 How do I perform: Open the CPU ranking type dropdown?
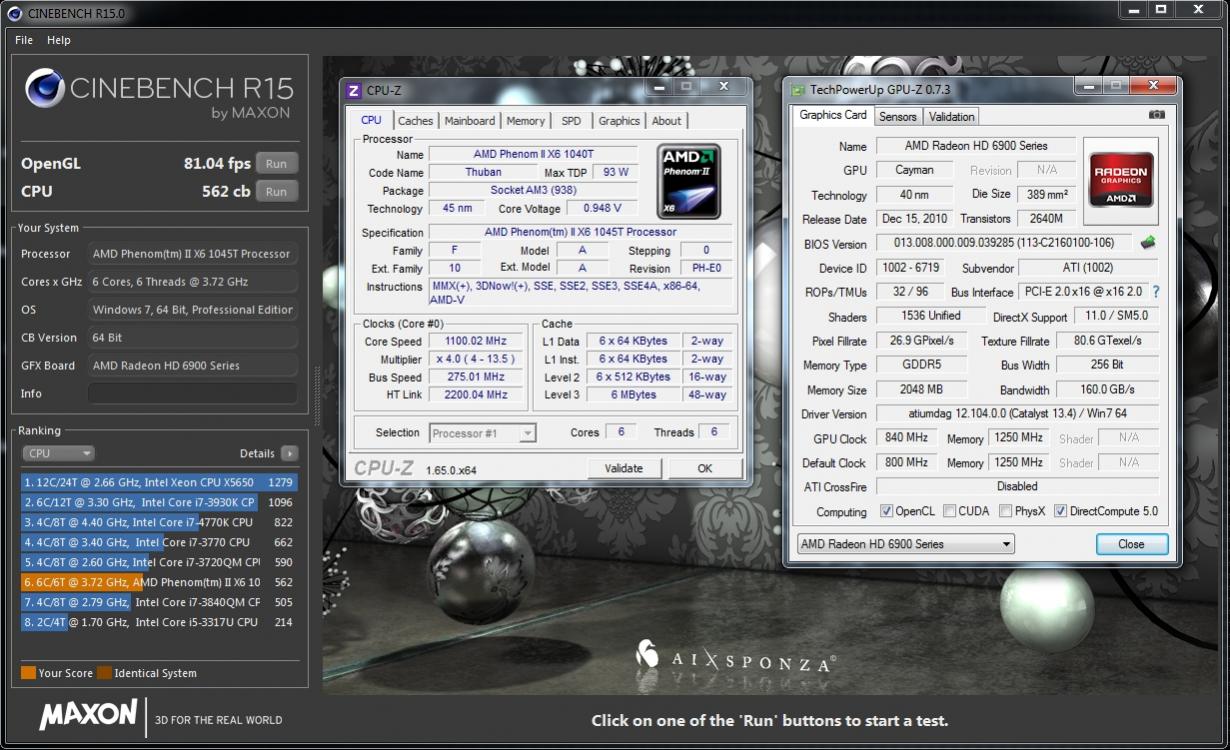click(x=58, y=453)
